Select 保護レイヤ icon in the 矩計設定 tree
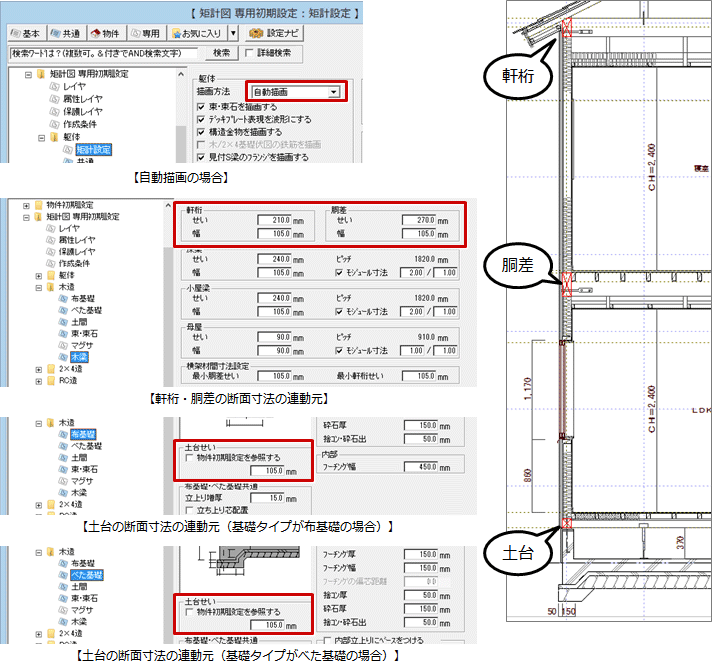Viewport: 712px width, 671px height. click(x=54, y=112)
